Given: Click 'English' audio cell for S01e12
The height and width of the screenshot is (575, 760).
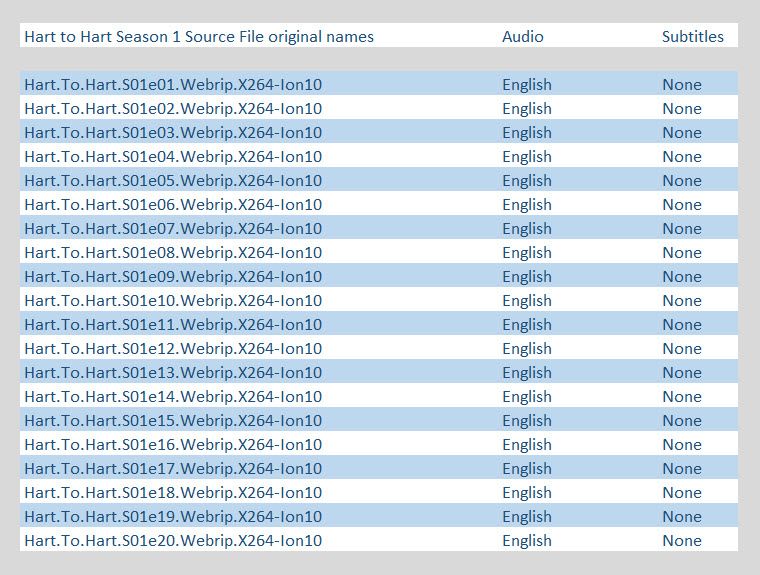Looking at the screenshot, I should coord(527,349).
